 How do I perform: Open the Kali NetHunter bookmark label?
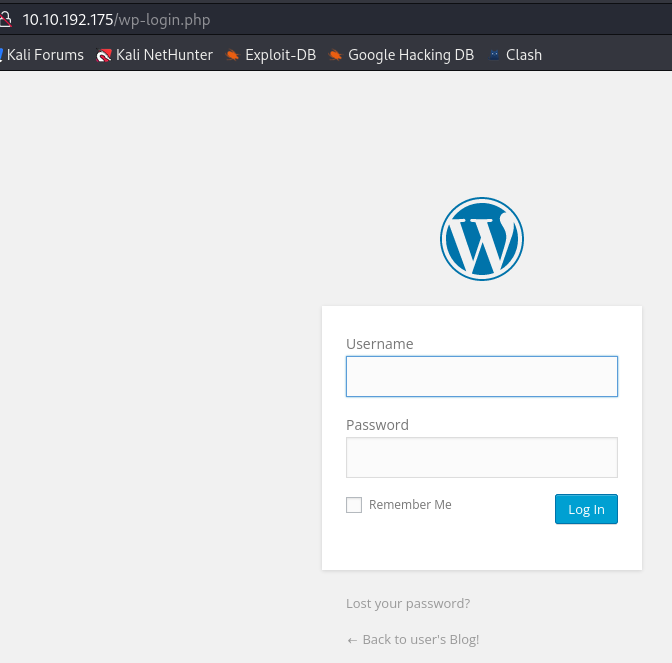[164, 55]
